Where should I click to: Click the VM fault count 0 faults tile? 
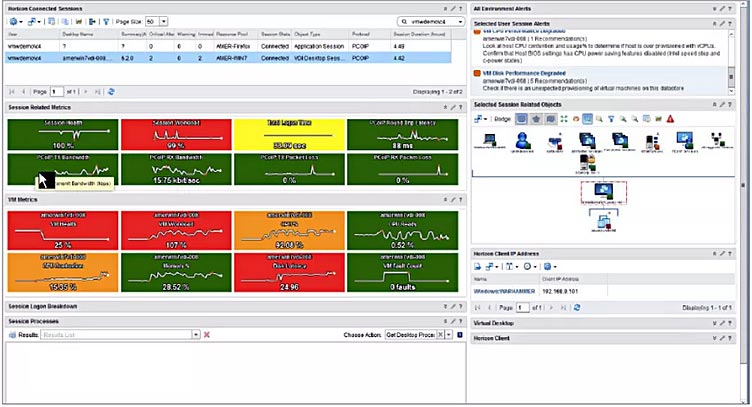tap(402, 272)
